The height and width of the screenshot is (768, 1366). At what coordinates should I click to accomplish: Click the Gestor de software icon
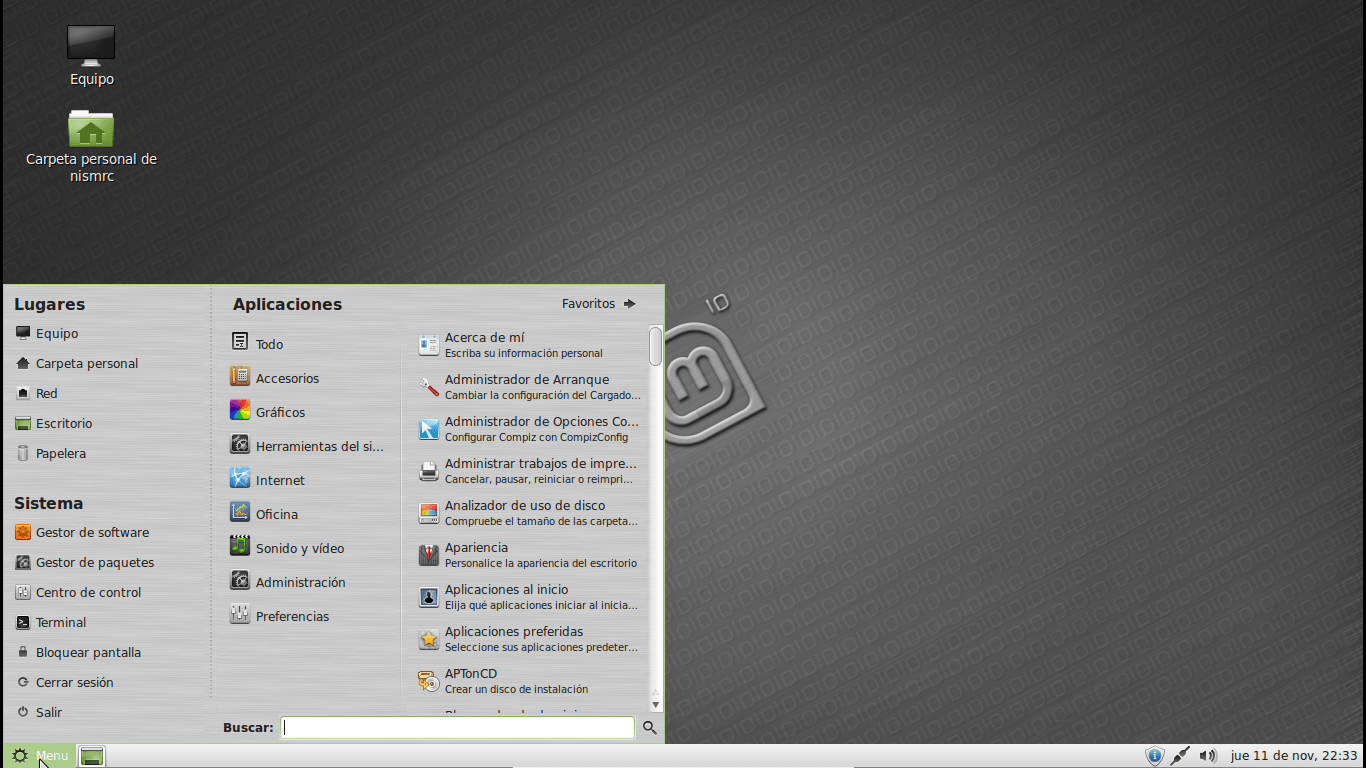click(x=23, y=533)
